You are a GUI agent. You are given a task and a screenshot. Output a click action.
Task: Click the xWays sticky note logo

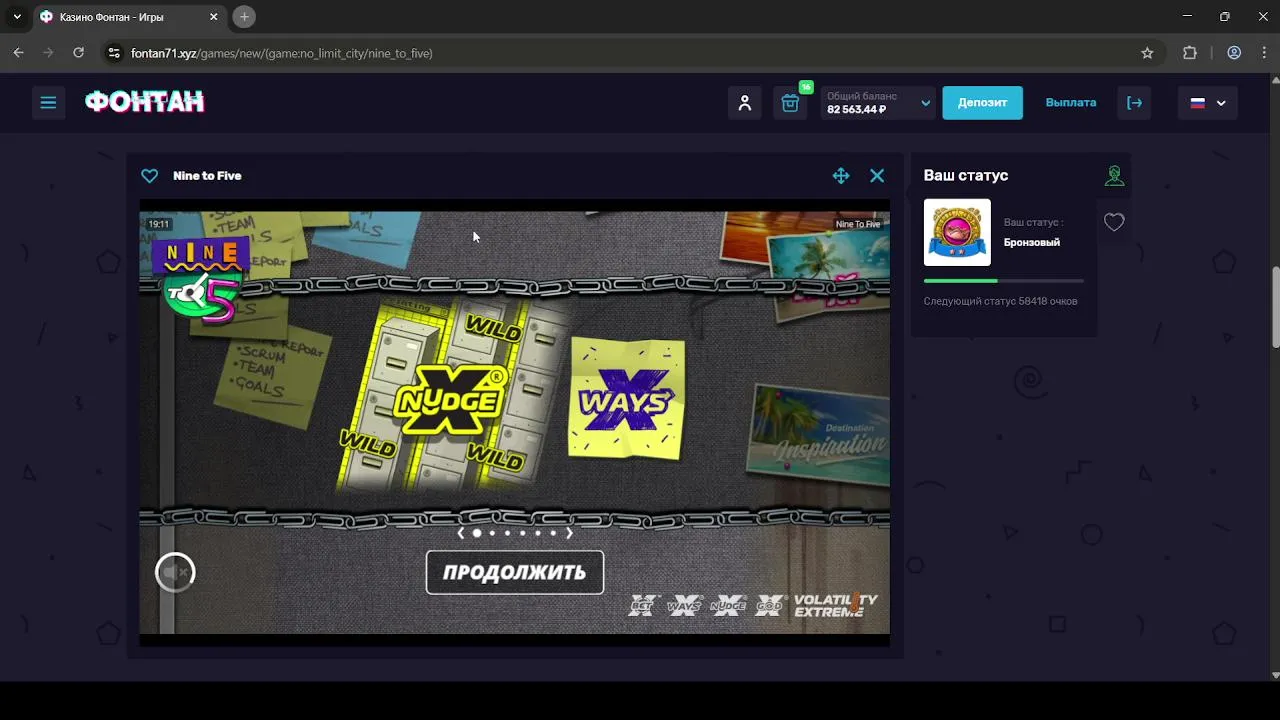(x=626, y=398)
